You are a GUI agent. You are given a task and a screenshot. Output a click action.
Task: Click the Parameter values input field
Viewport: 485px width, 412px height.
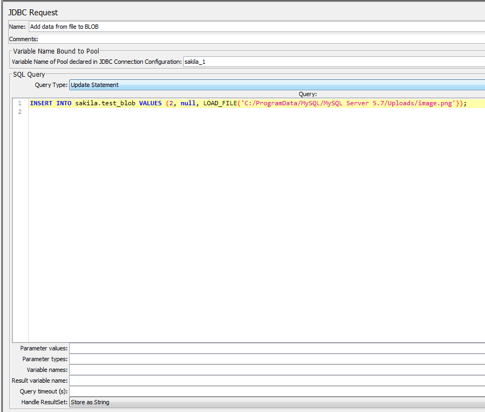[277, 348]
